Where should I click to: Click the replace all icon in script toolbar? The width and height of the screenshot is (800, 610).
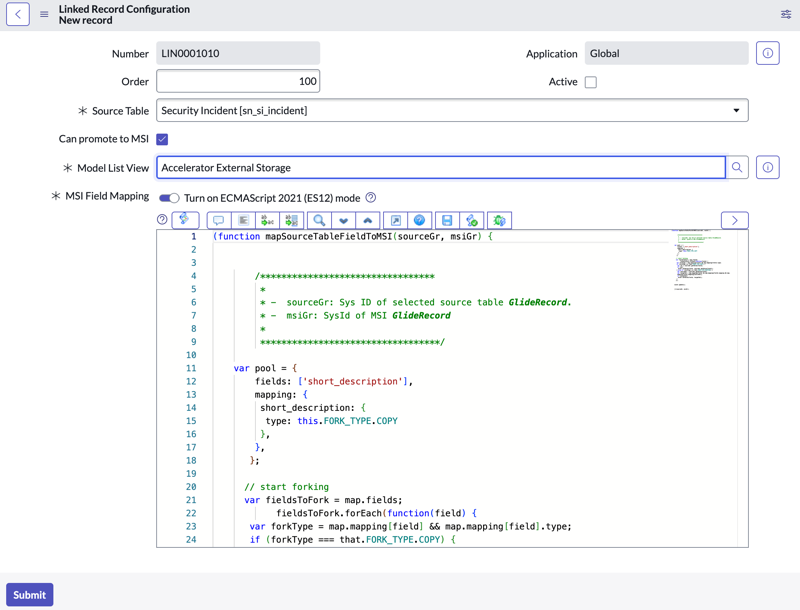292,220
